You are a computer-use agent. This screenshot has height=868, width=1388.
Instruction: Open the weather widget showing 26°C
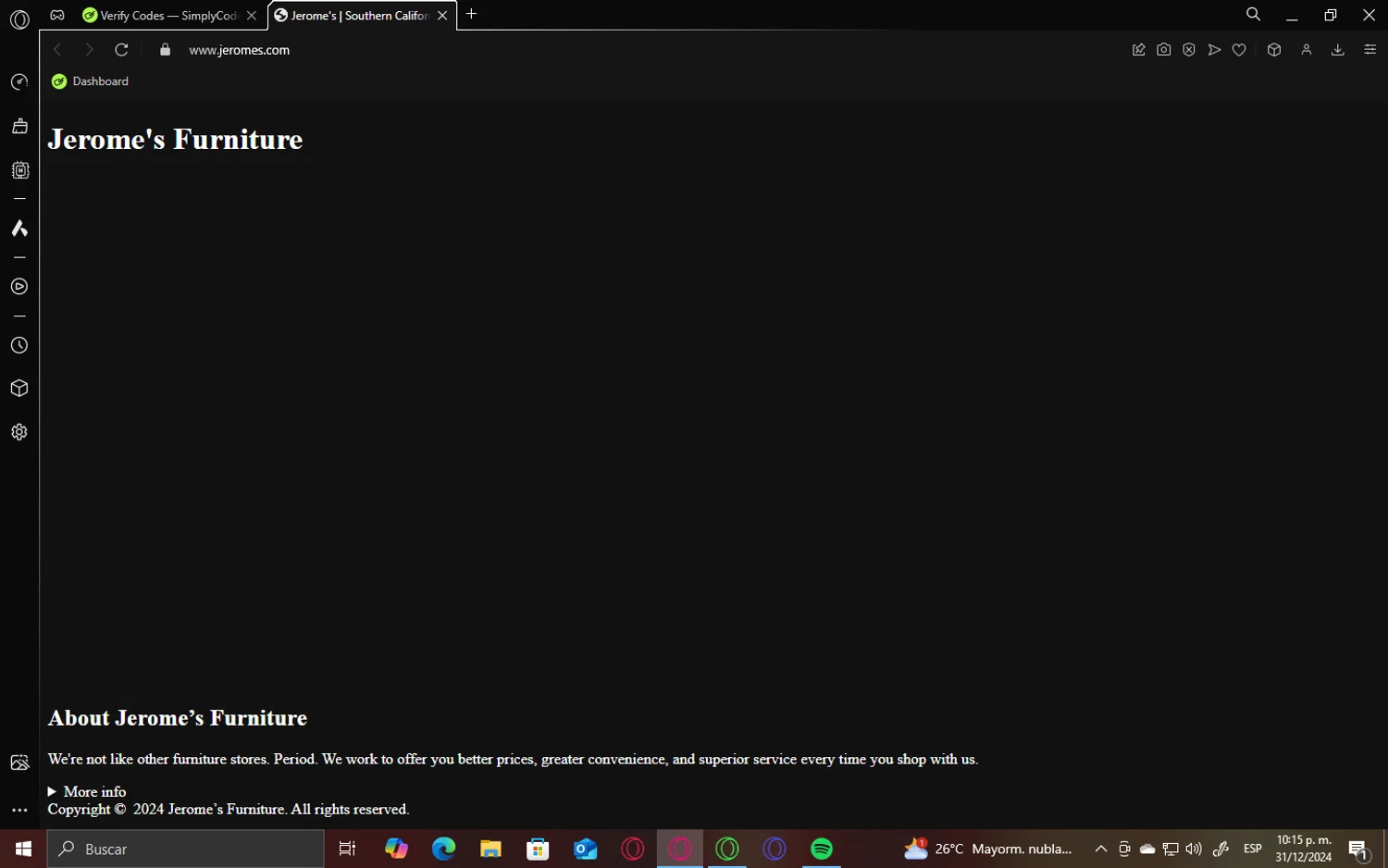pyautogui.click(x=988, y=849)
